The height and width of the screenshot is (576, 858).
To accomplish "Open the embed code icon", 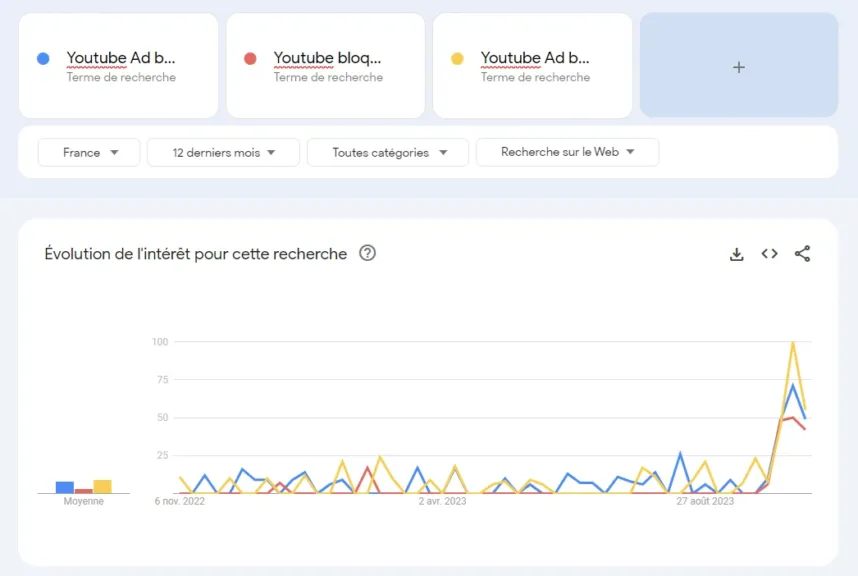I will 769,254.
